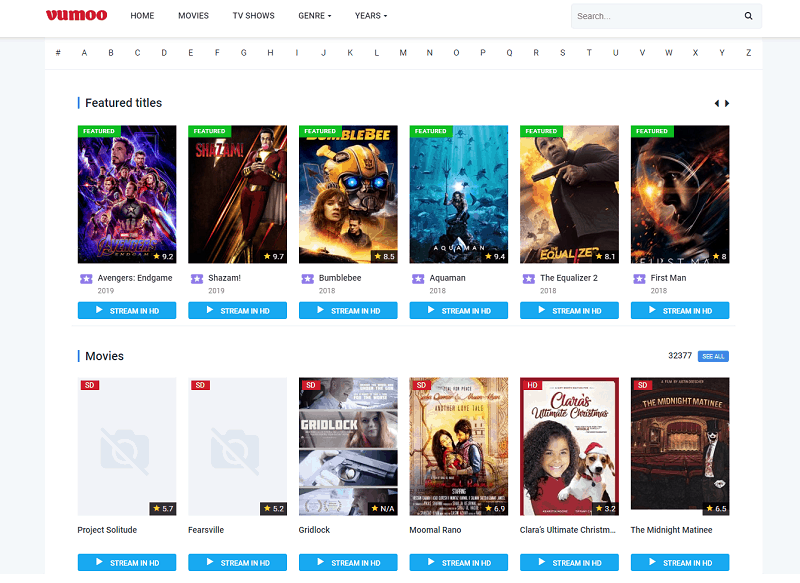The height and width of the screenshot is (583, 800).
Task: Click the Moomal Rano title link
Action: (435, 530)
